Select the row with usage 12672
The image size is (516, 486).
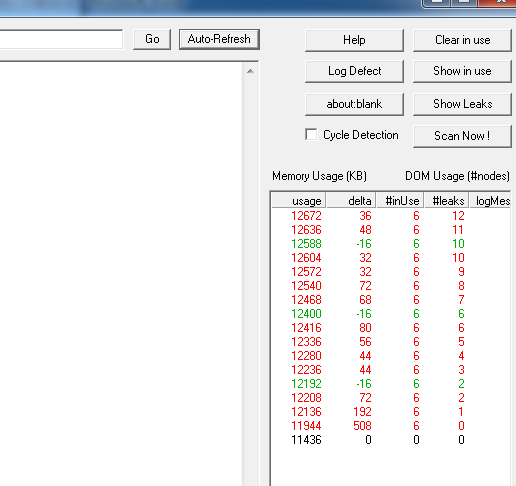(x=391, y=216)
